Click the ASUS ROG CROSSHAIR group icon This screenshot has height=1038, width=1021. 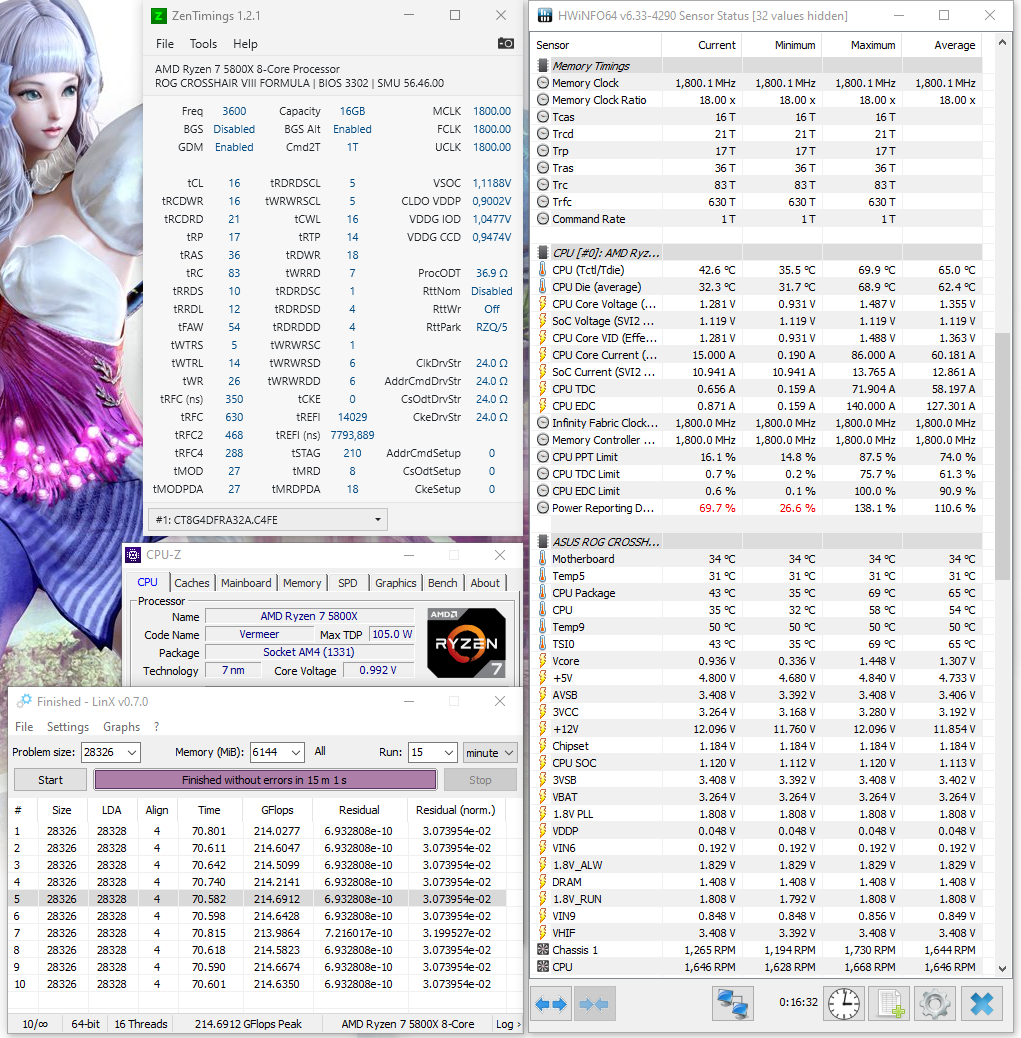[543, 542]
